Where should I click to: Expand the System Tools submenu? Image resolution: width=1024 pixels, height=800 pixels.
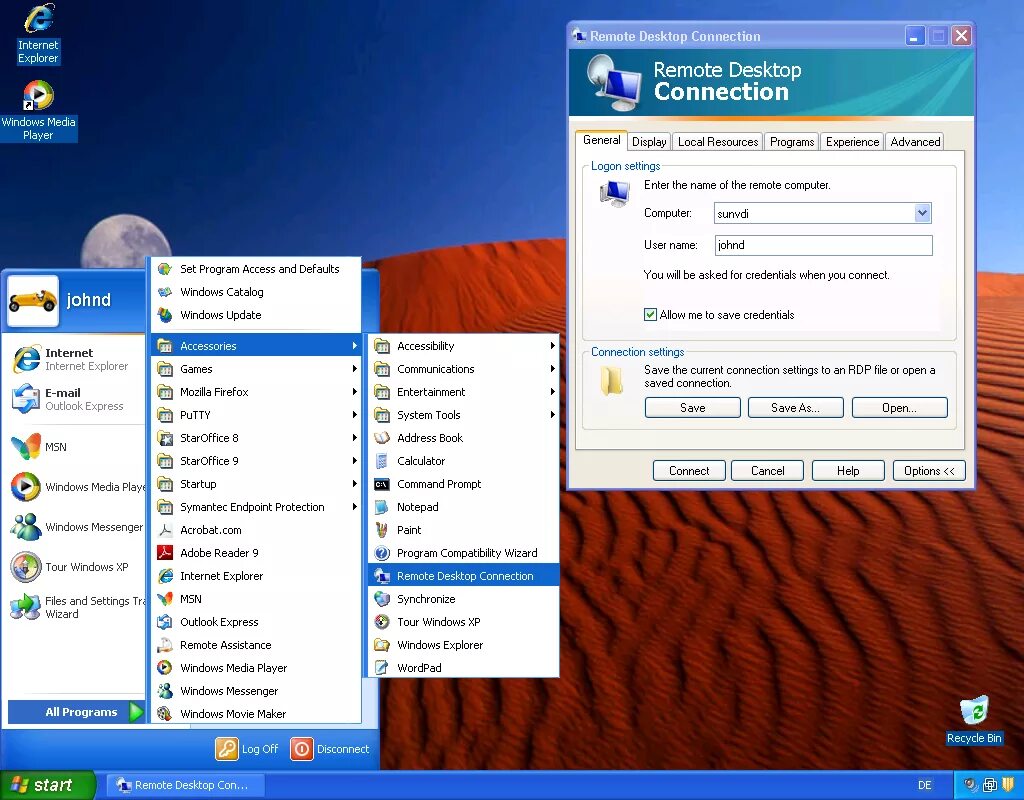464,415
